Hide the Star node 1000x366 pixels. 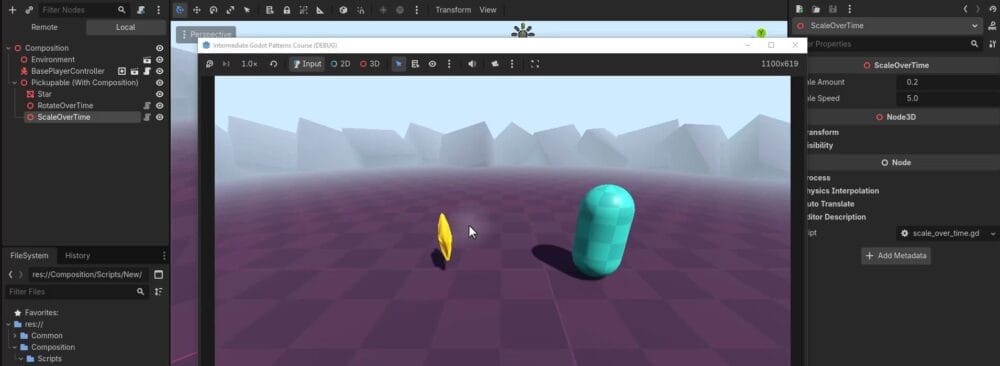pos(159,94)
